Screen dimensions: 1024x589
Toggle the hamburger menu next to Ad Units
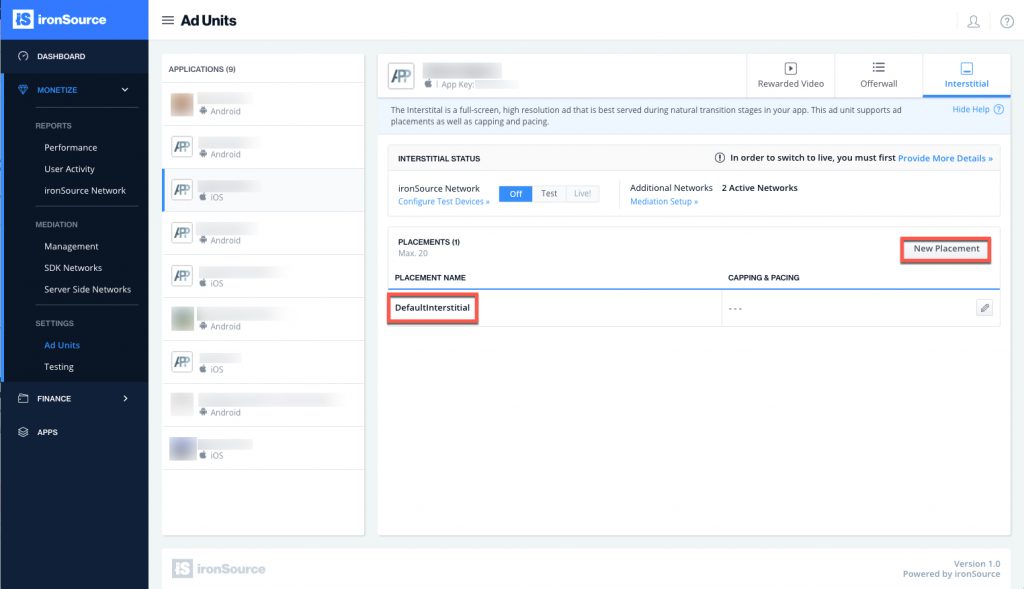click(x=168, y=20)
